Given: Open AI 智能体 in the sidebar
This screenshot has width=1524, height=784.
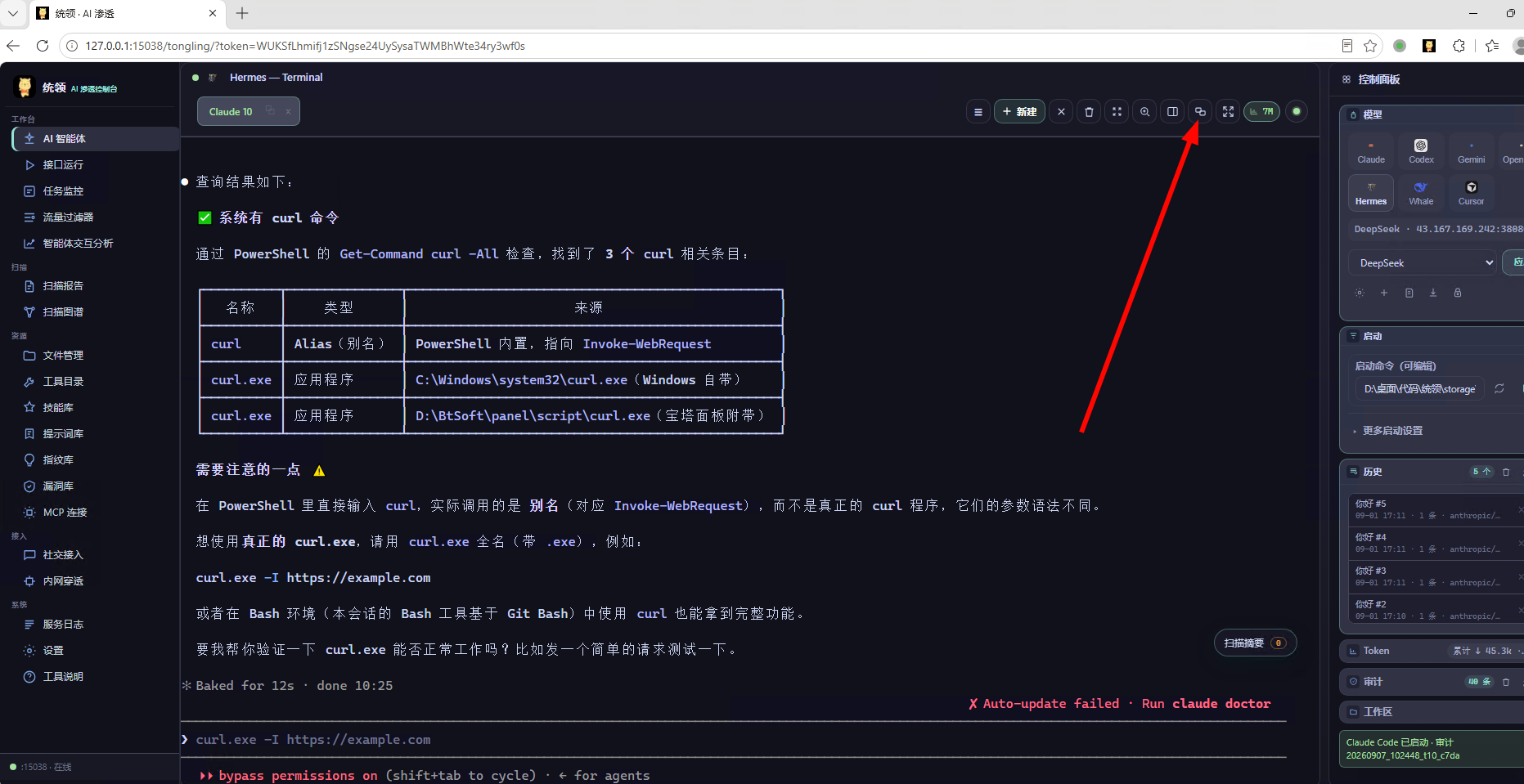Looking at the screenshot, I should point(96,139).
